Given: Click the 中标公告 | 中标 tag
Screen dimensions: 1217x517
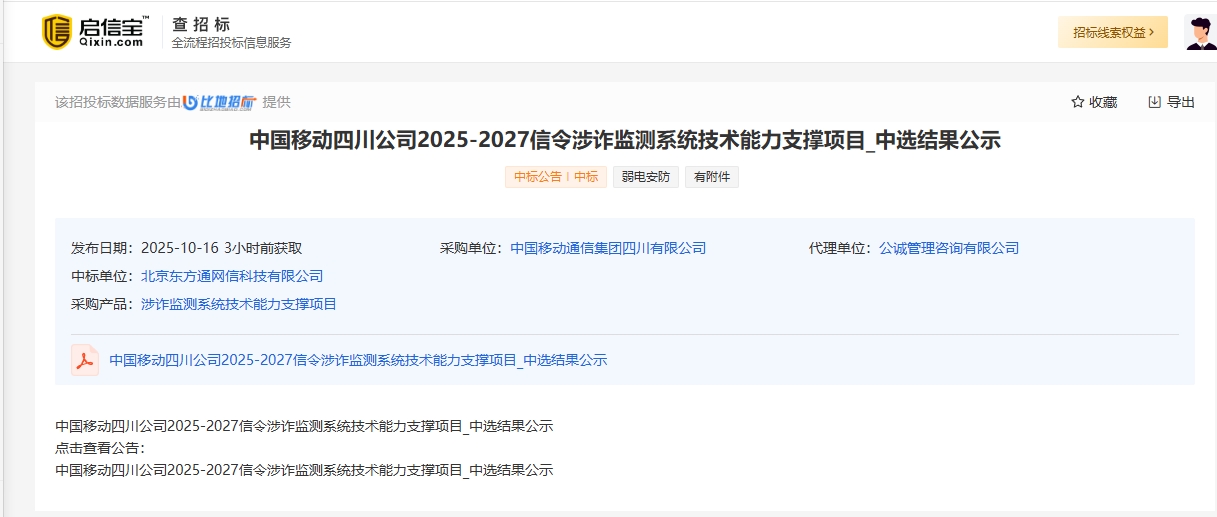Looking at the screenshot, I should [556, 177].
